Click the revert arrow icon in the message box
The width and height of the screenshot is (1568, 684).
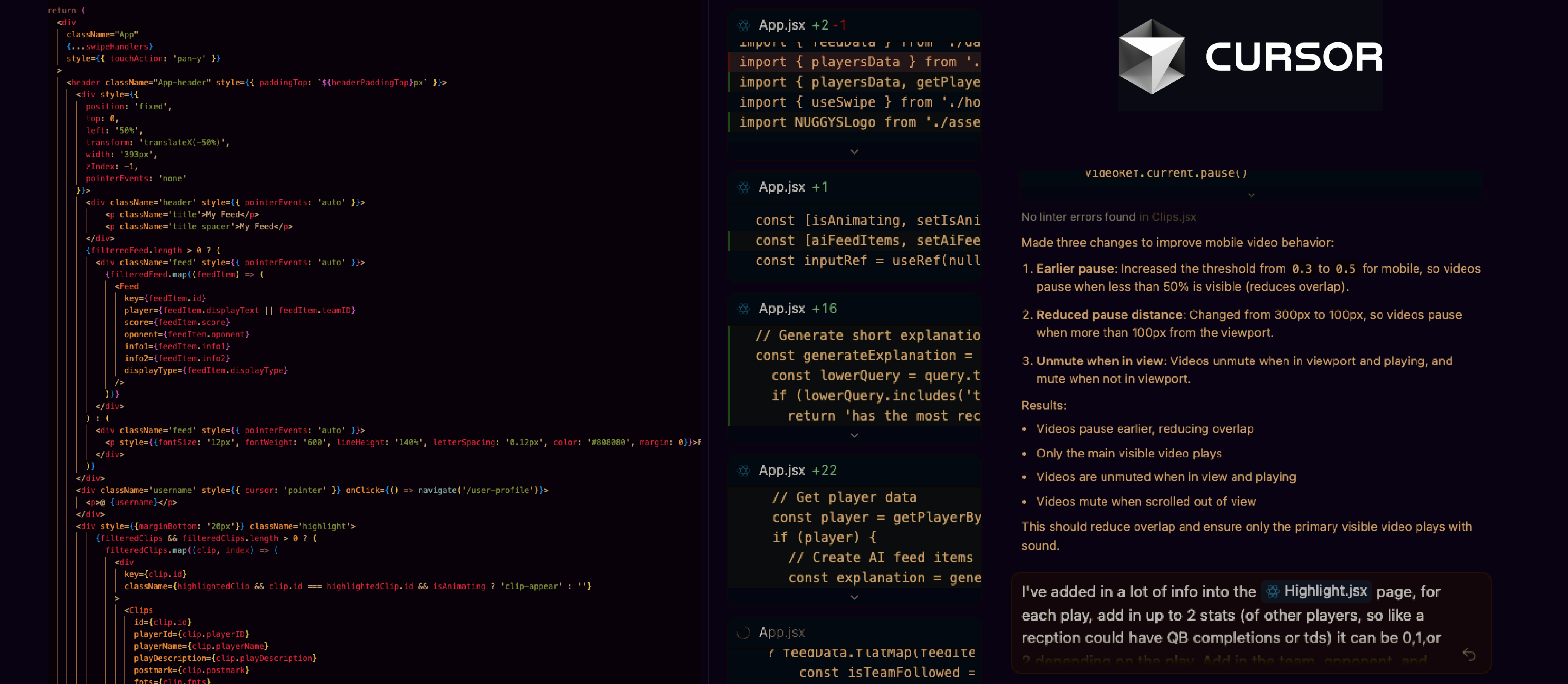pyautogui.click(x=1469, y=654)
